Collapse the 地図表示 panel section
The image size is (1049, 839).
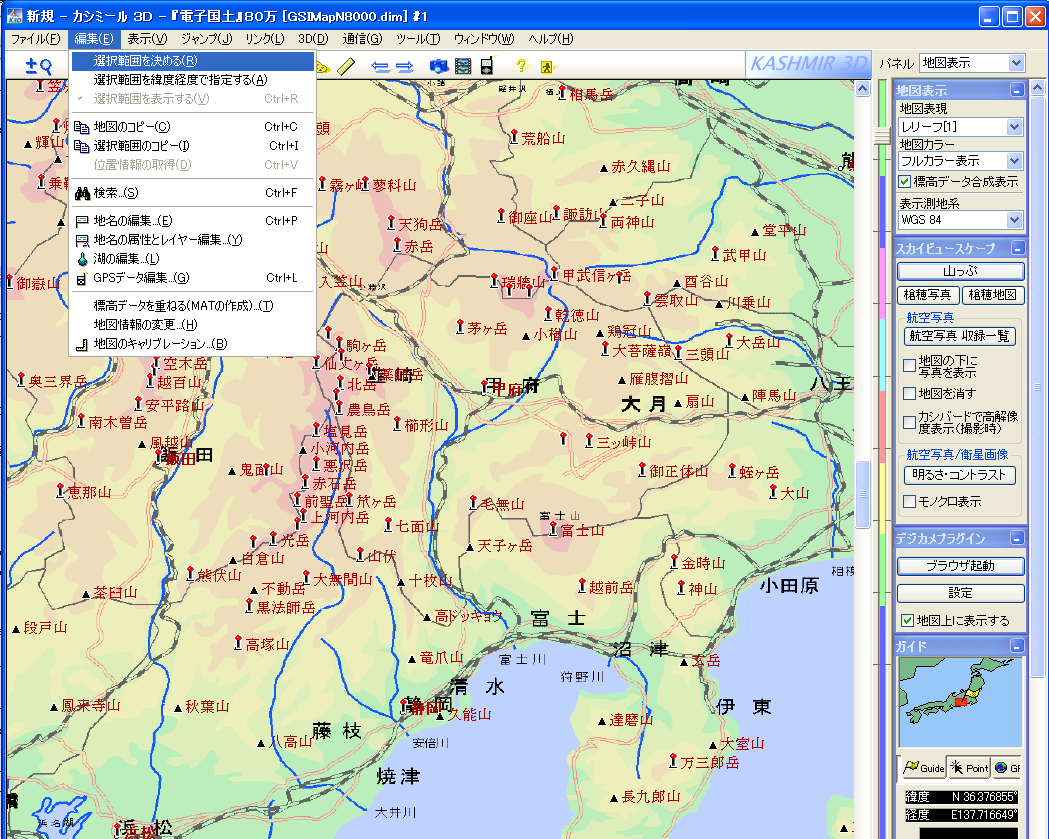click(1017, 90)
